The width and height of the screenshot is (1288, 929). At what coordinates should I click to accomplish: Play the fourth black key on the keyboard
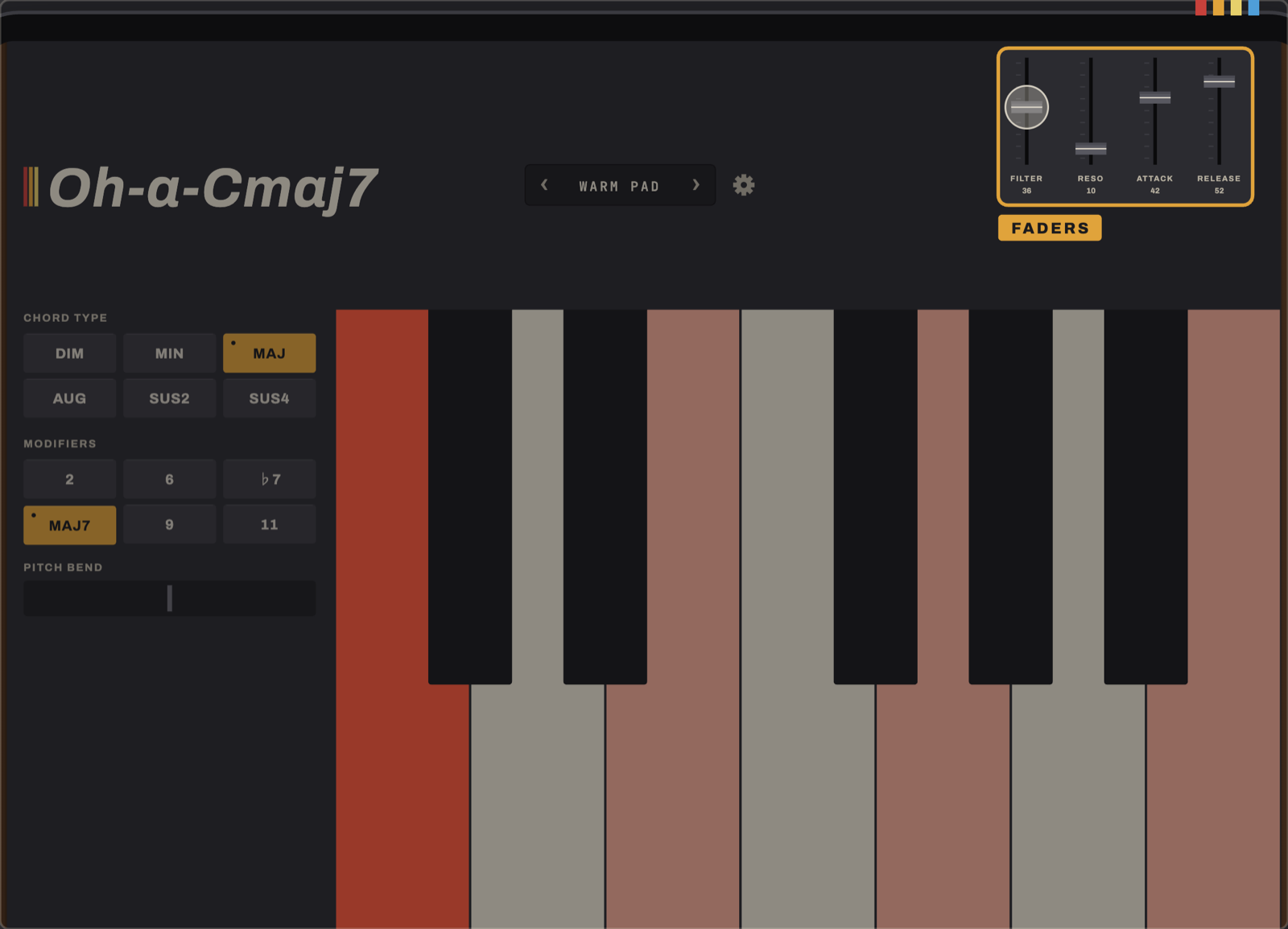coord(1010,497)
